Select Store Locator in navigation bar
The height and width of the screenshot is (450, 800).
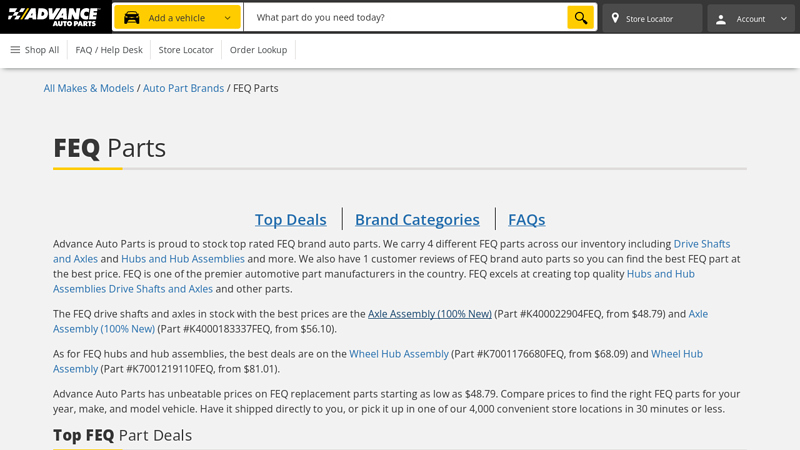pyautogui.click(x=186, y=50)
